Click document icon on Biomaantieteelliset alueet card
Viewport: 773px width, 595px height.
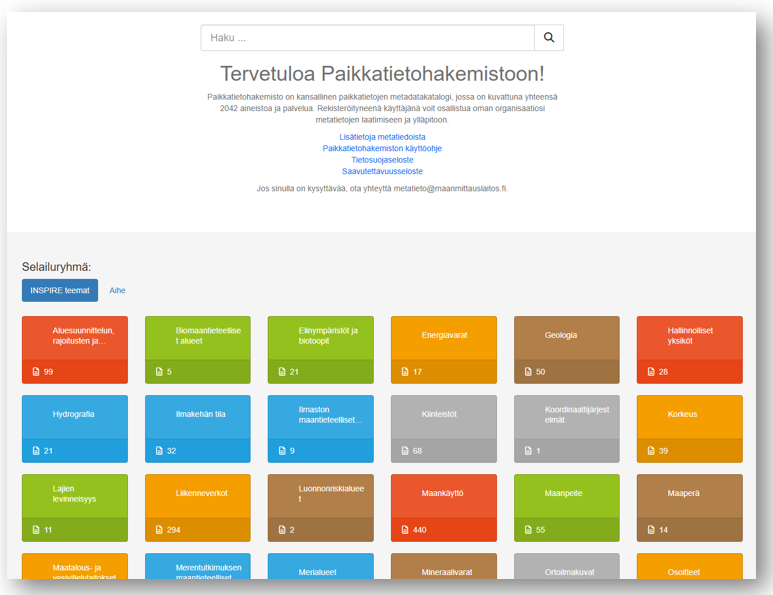pos(159,372)
